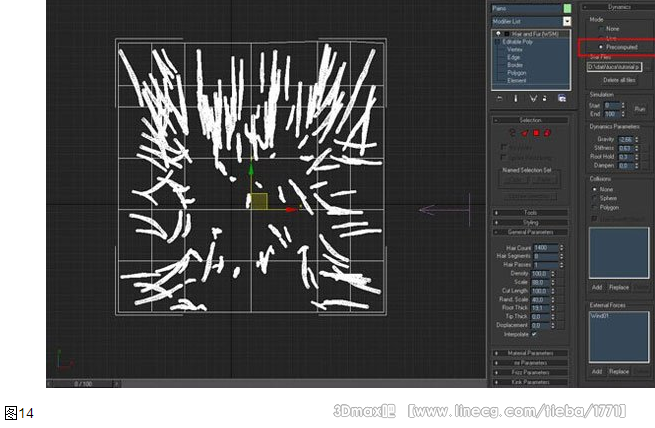Click the yellow move gizmo center square
This screenshot has height=428, width=655.
tap(259, 201)
